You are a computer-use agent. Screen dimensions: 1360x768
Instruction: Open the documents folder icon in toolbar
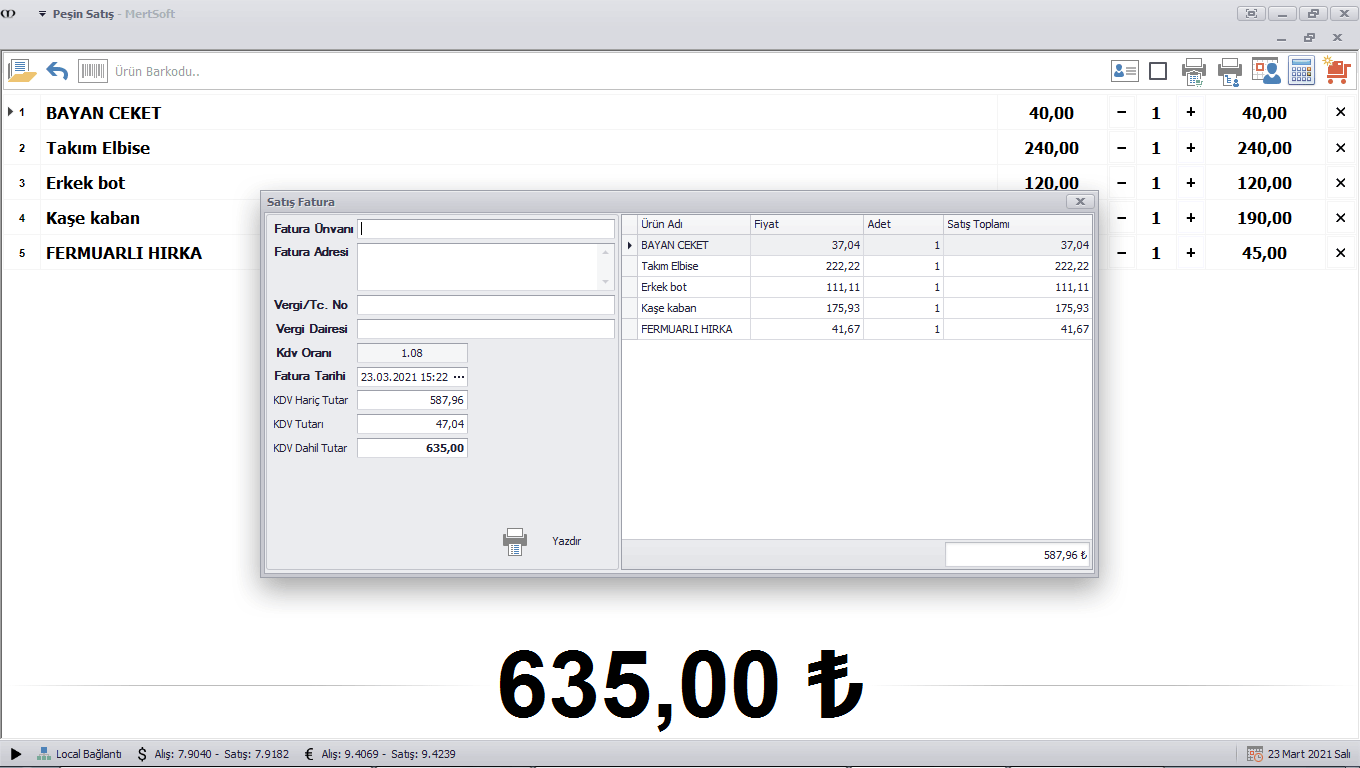tap(21, 71)
